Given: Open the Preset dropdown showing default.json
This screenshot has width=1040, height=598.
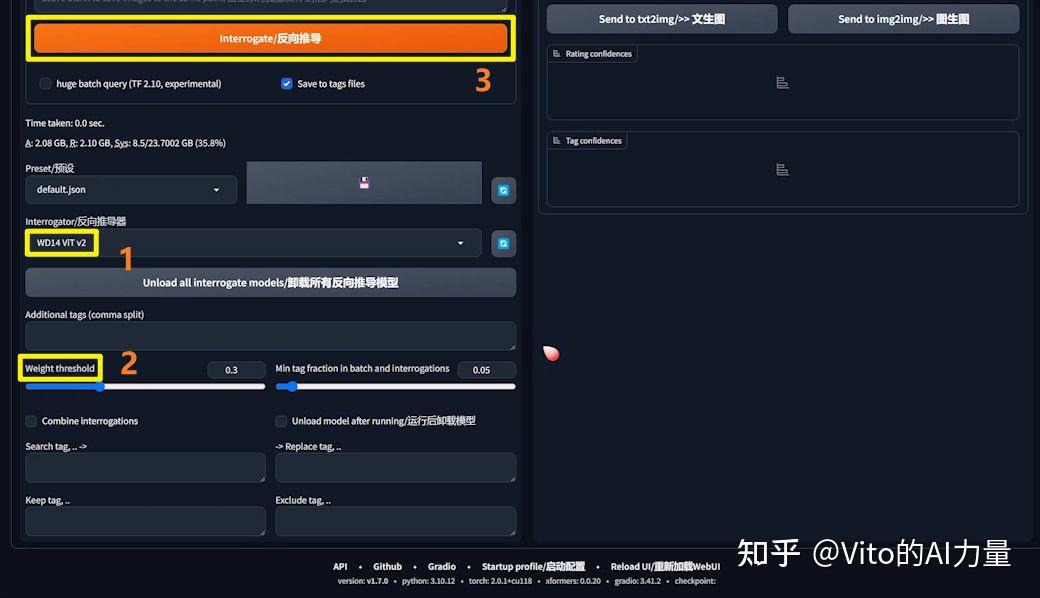Looking at the screenshot, I should [130, 189].
